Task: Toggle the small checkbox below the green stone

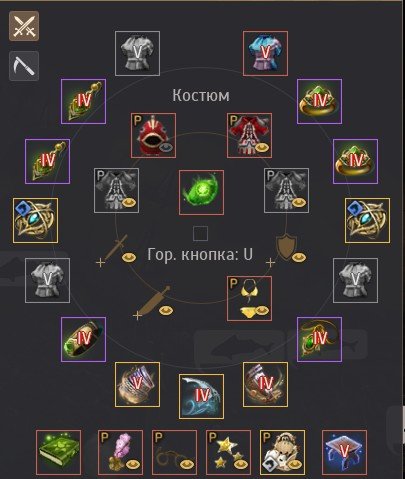Action: pyautogui.click(x=201, y=233)
